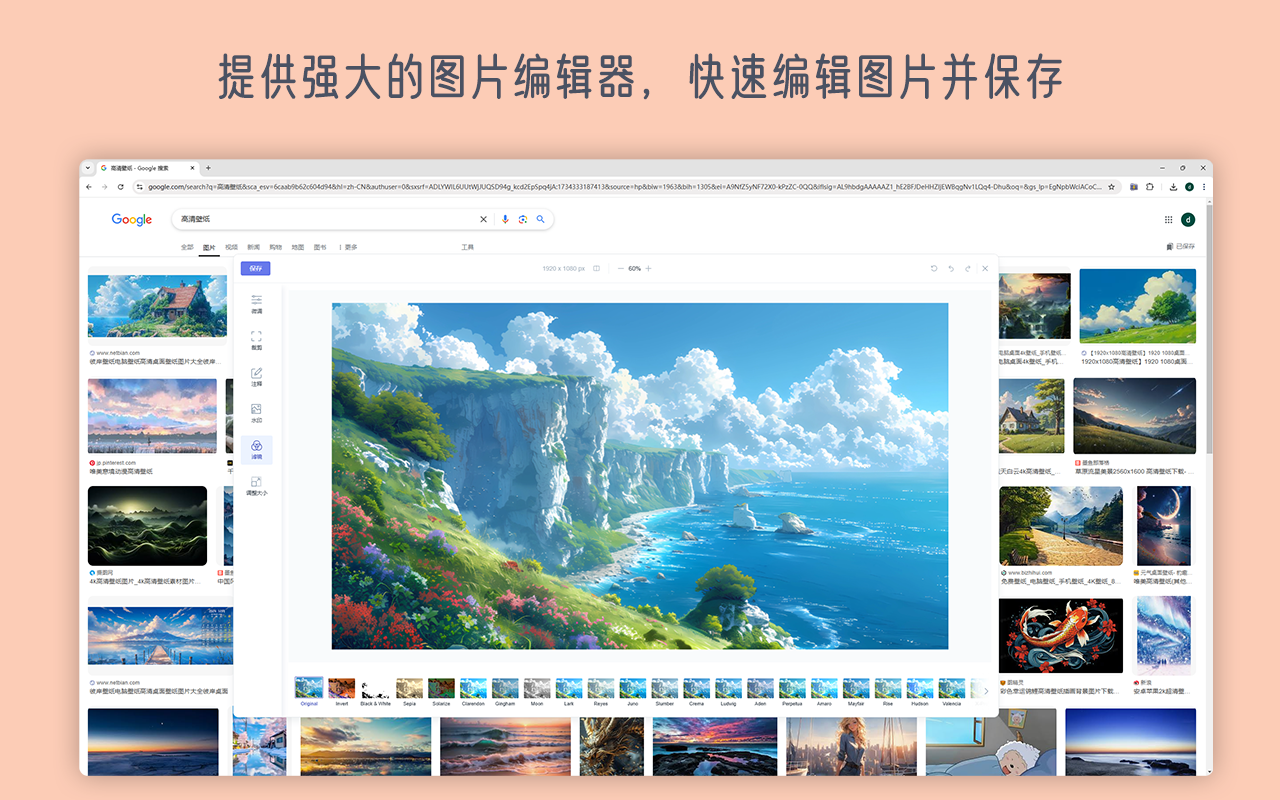Toggle split-view preview next to canvas dimensions
The width and height of the screenshot is (1280, 800).
tap(596, 268)
